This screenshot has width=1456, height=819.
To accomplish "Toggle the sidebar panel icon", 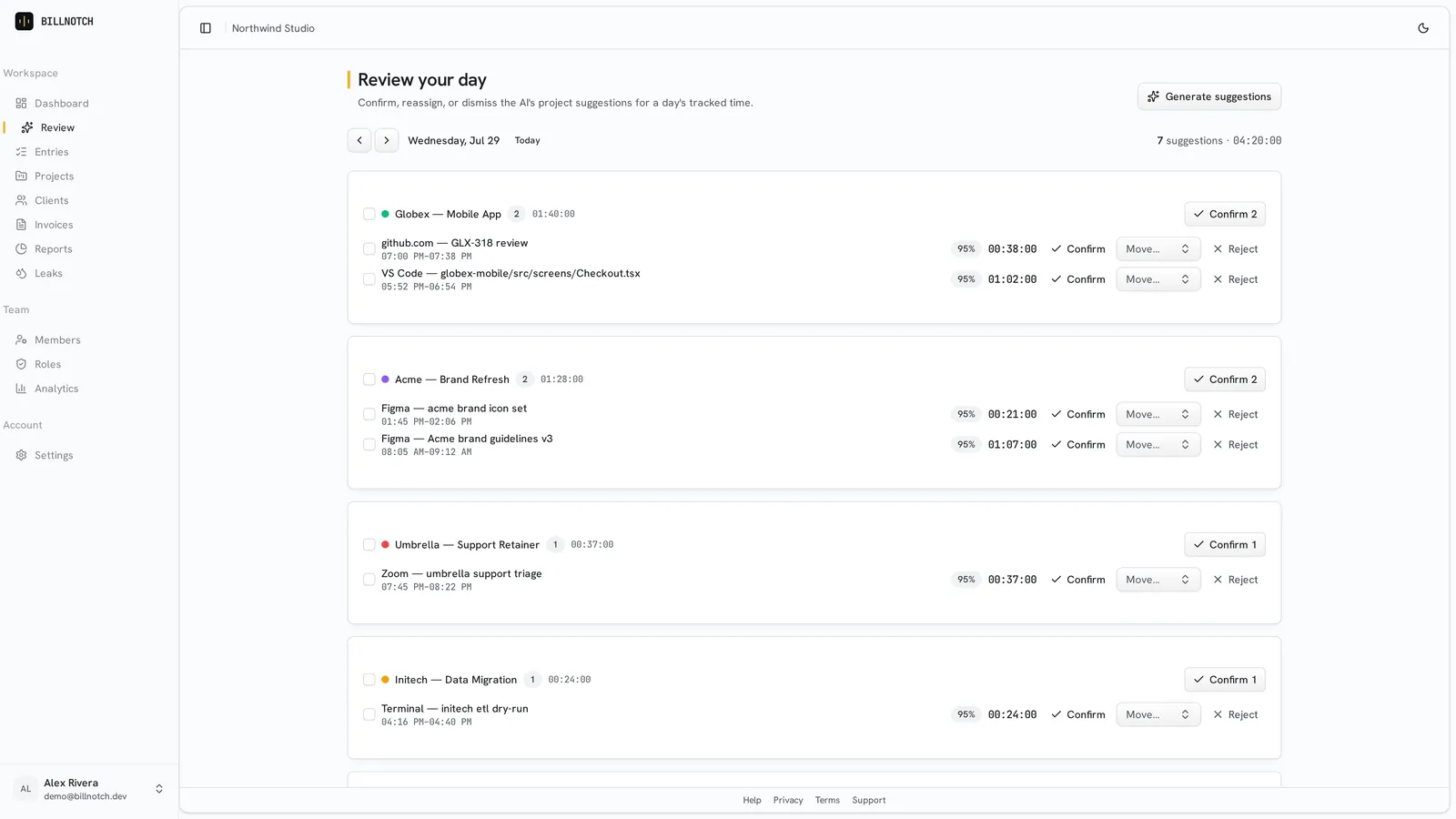I will click(206, 28).
